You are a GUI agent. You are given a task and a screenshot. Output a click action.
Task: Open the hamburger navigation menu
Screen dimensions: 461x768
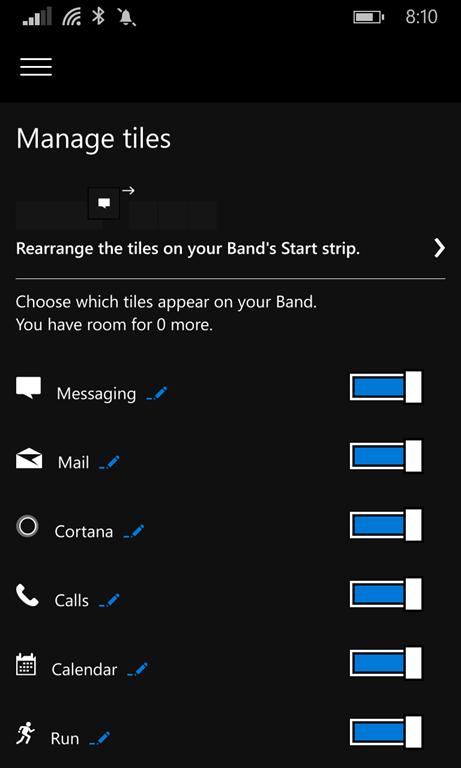click(x=36, y=67)
